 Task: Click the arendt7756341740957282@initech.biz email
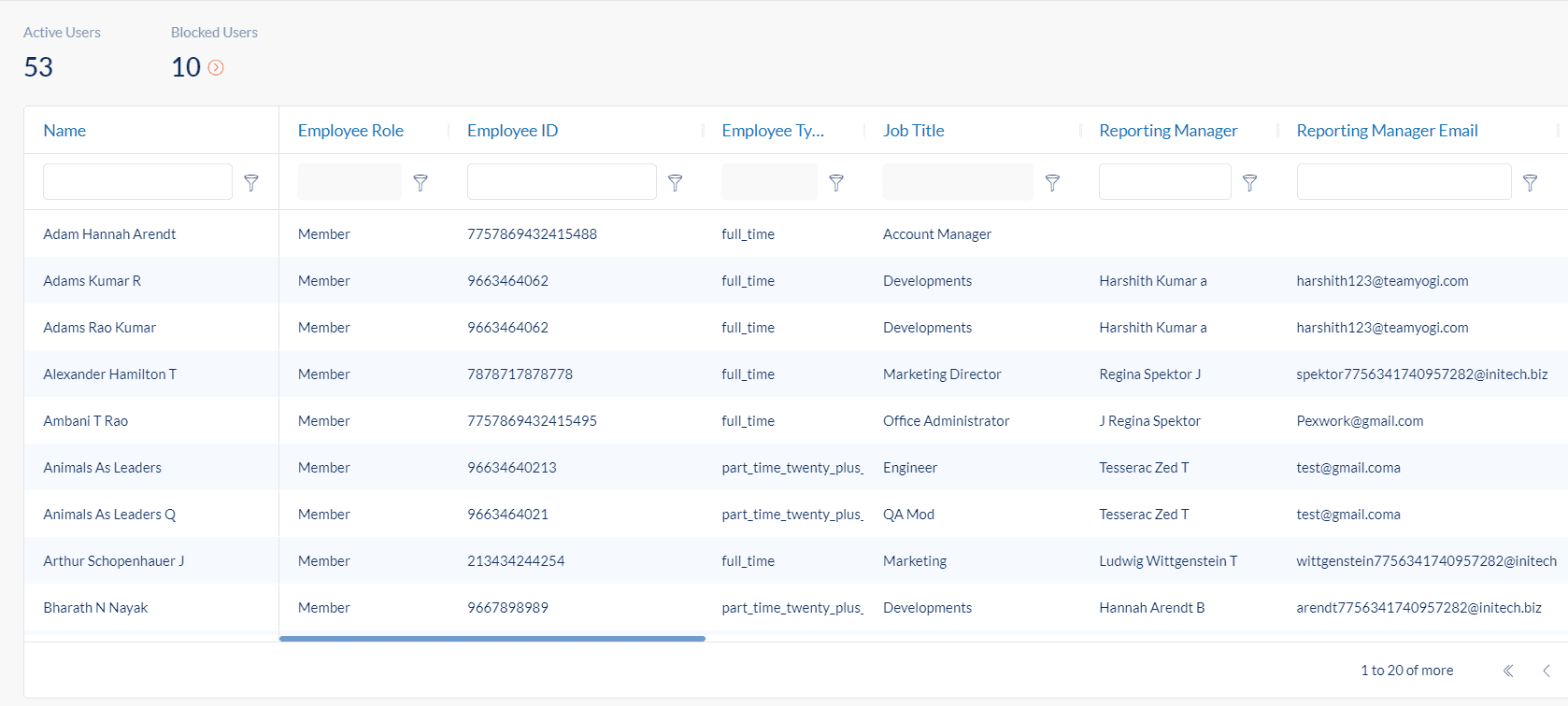(1418, 608)
